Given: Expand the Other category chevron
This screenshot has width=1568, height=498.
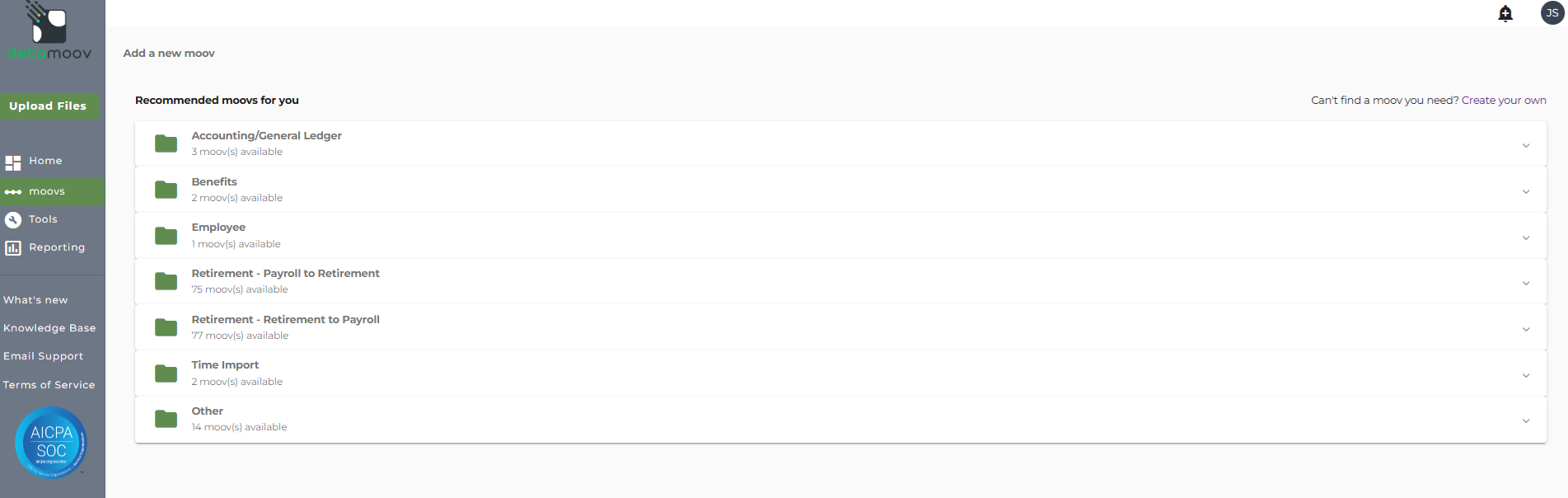Looking at the screenshot, I should (x=1526, y=420).
